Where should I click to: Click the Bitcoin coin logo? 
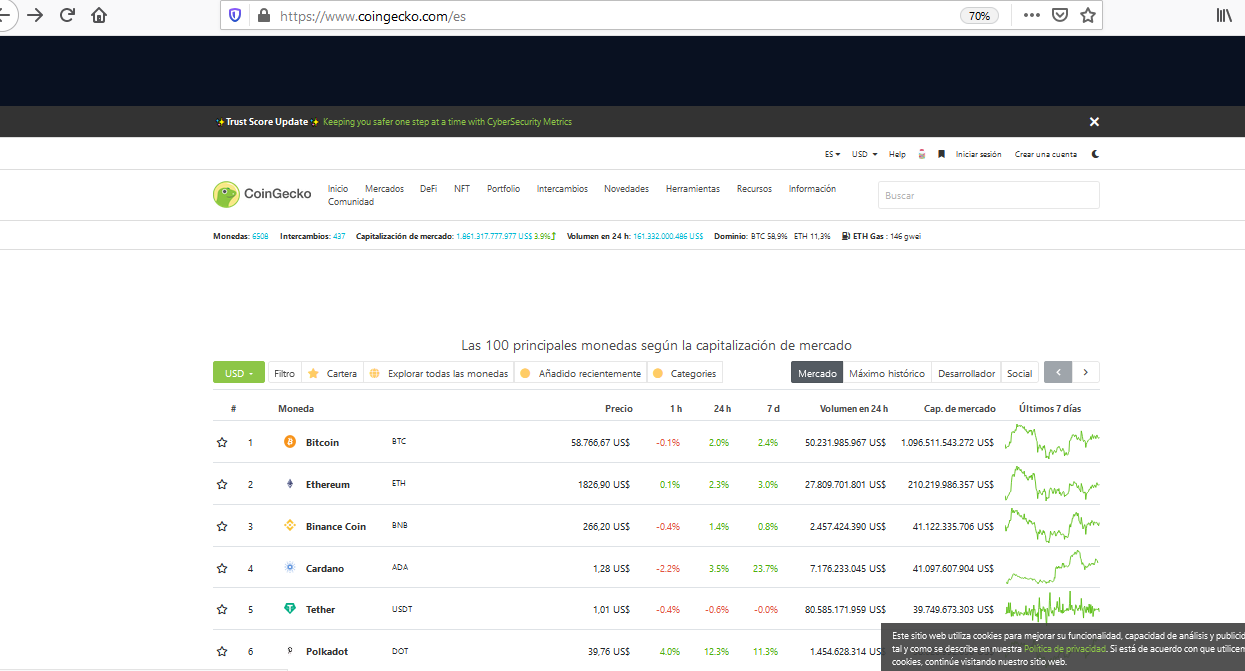coord(290,442)
